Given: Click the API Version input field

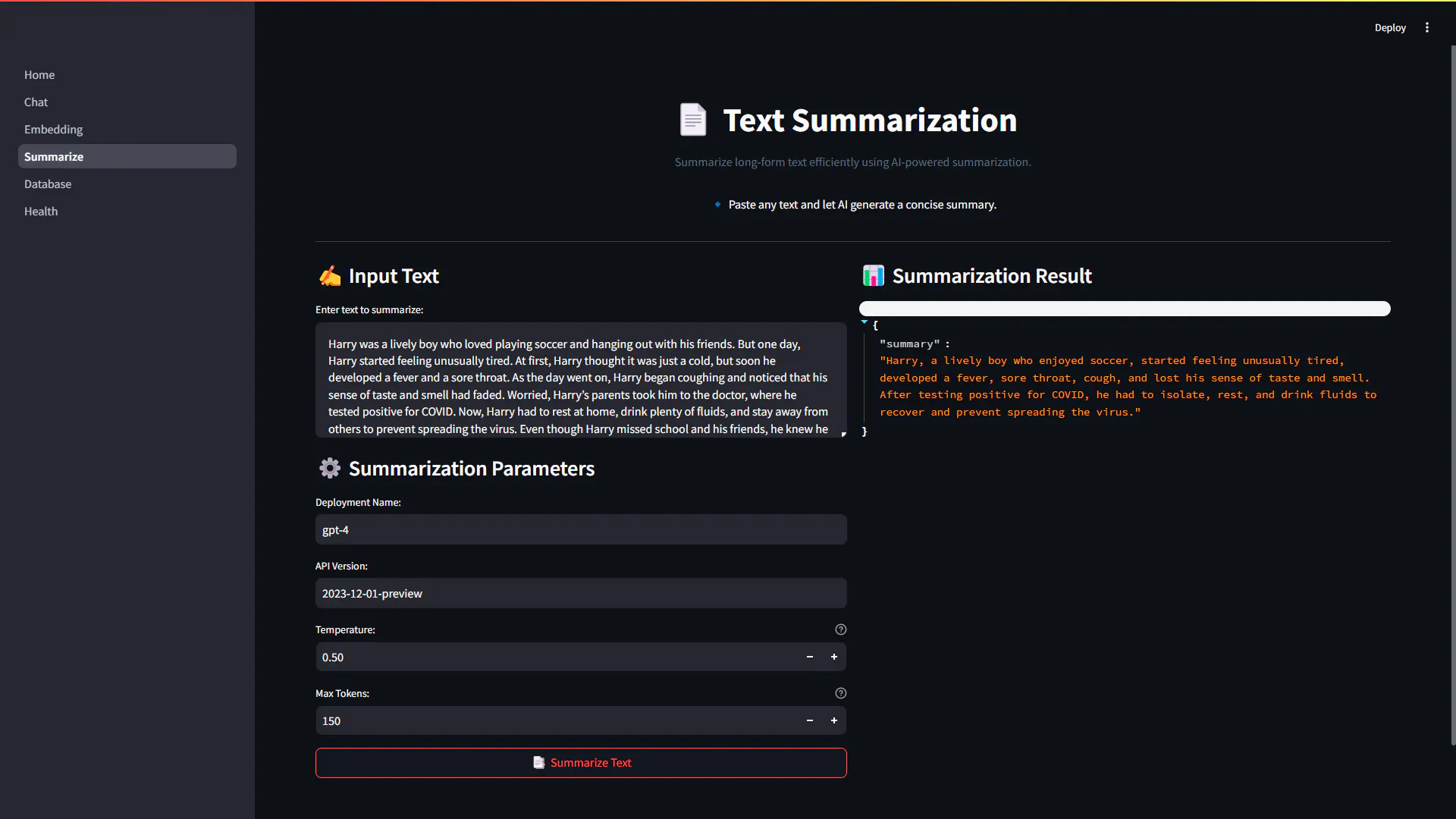Looking at the screenshot, I should [x=581, y=593].
